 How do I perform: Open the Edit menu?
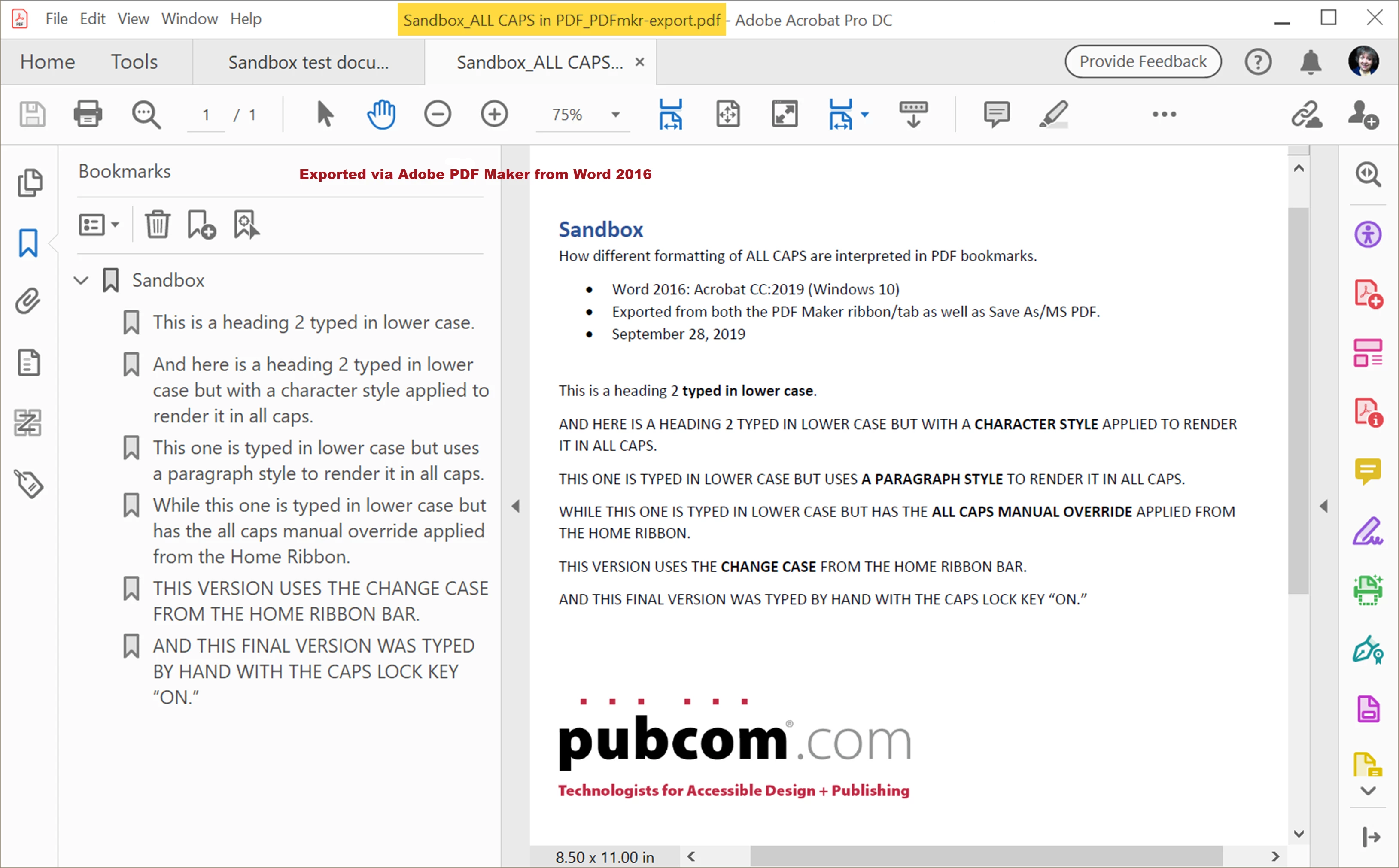coord(92,19)
